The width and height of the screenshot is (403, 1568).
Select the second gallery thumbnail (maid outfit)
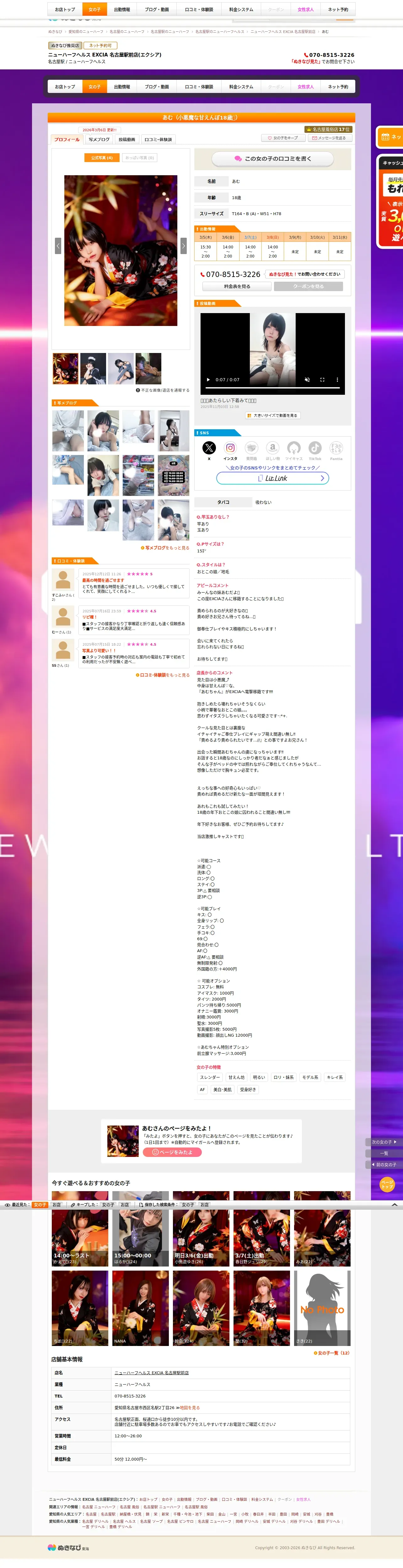pyautogui.click(x=93, y=368)
